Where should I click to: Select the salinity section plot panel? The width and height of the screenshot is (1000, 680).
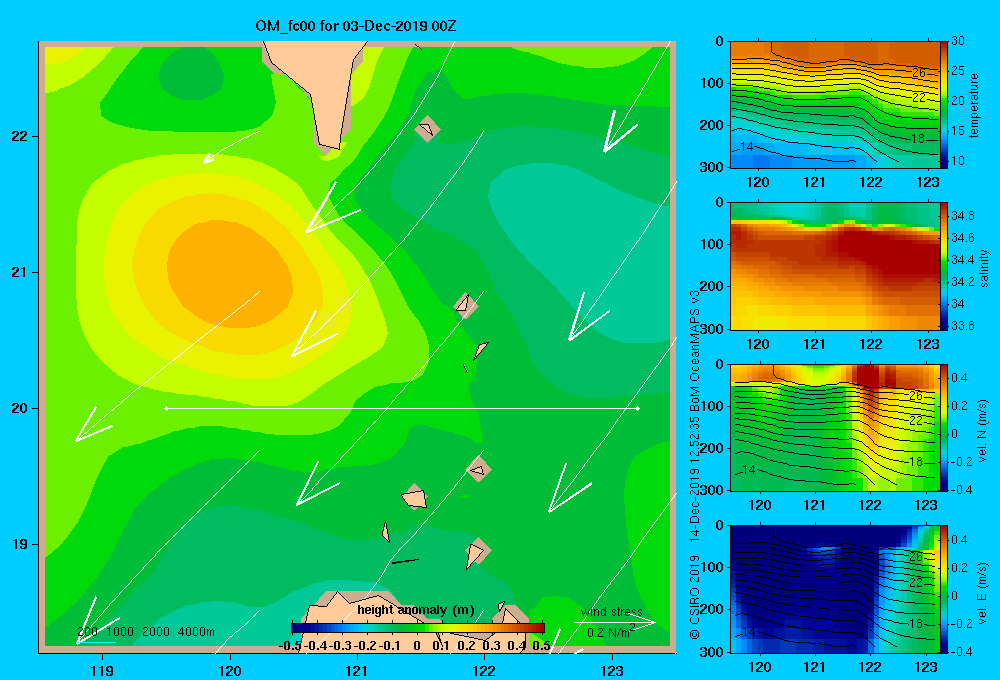point(835,266)
